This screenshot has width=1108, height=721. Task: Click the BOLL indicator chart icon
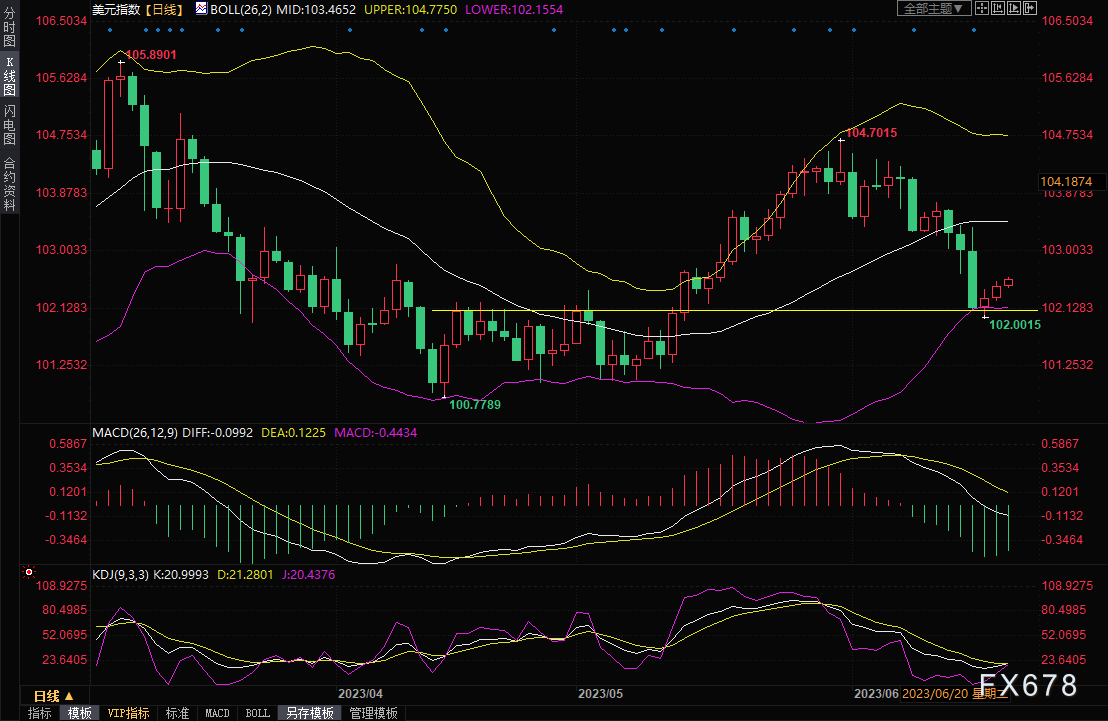point(202,8)
